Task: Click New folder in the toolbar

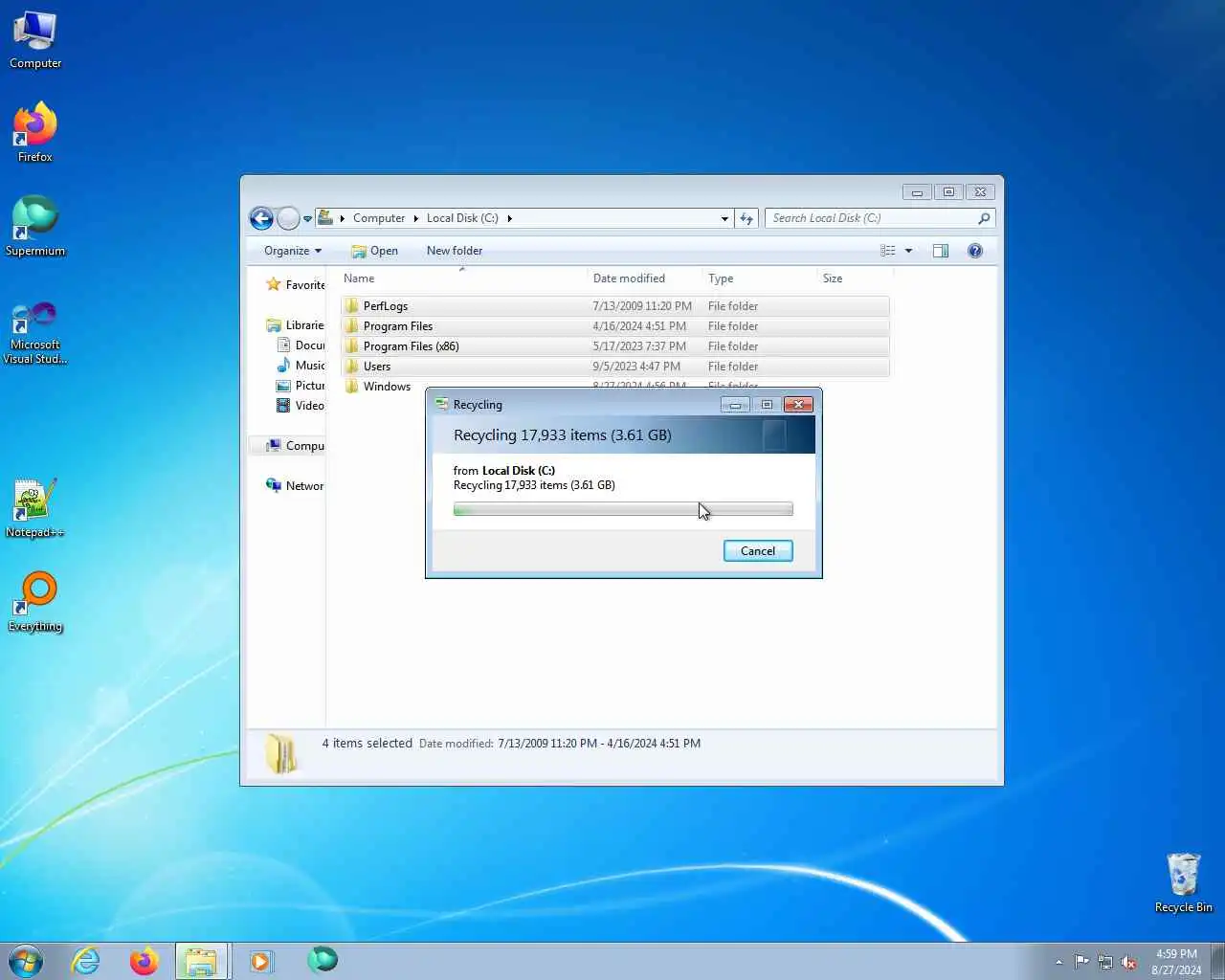Action: click(455, 251)
